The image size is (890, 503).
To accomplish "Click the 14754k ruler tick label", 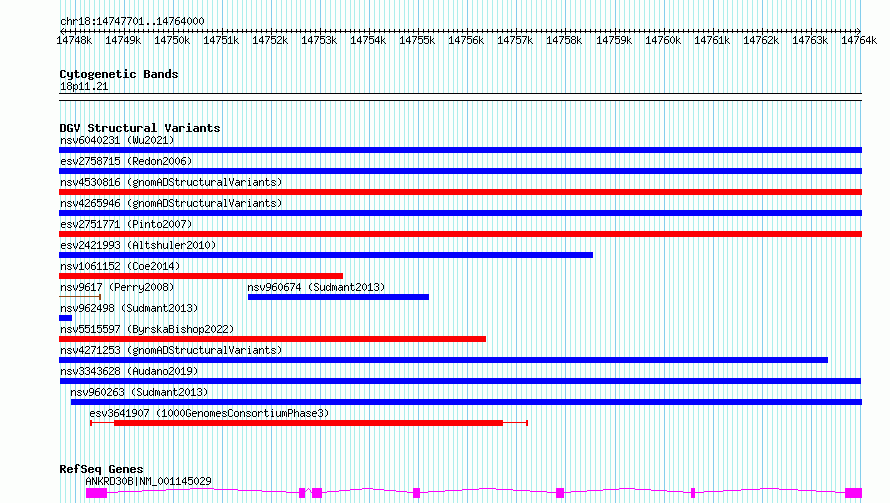I will 368,40.
